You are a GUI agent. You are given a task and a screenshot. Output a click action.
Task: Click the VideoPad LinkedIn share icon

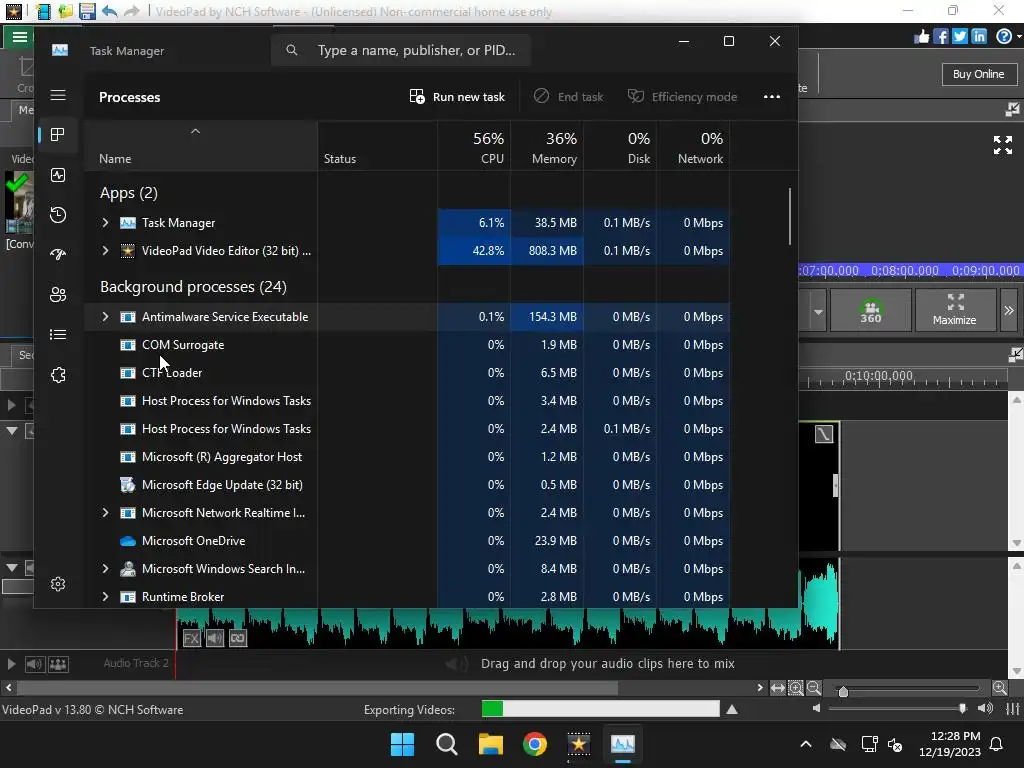(979, 37)
